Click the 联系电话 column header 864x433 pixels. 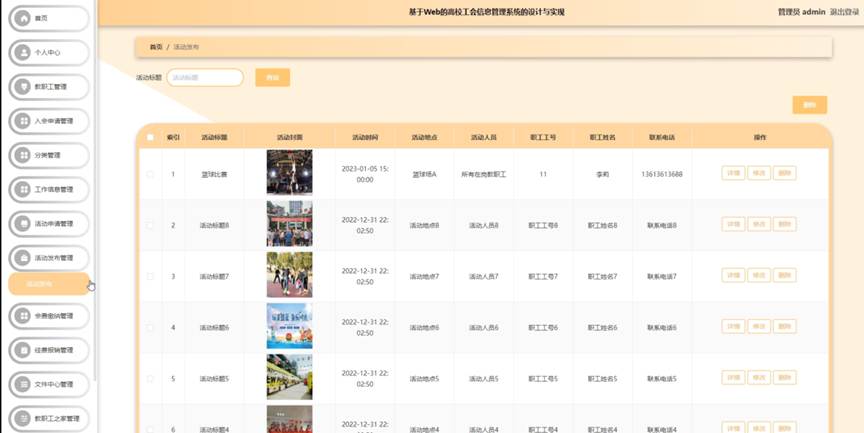662,137
